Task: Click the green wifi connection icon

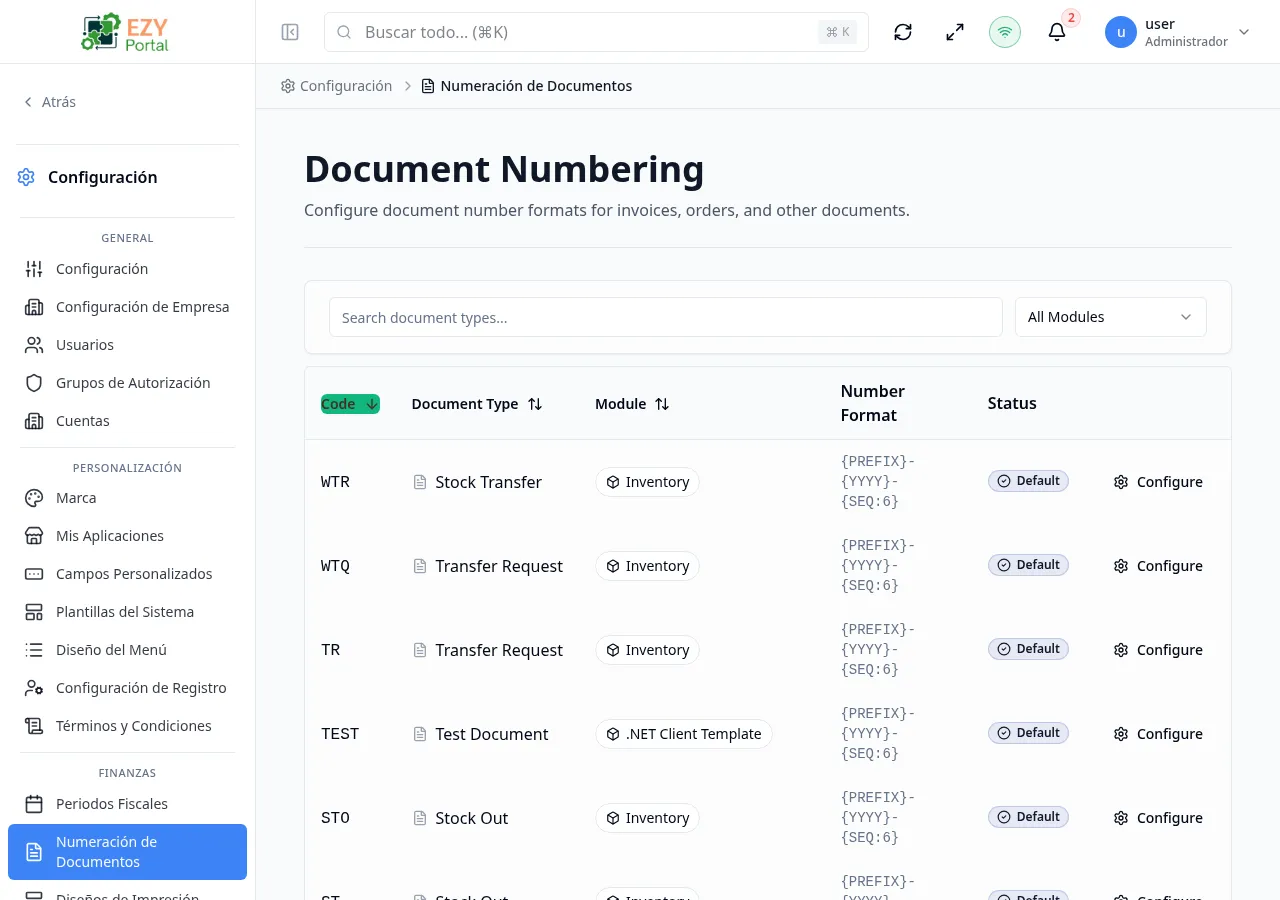Action: [x=1005, y=32]
